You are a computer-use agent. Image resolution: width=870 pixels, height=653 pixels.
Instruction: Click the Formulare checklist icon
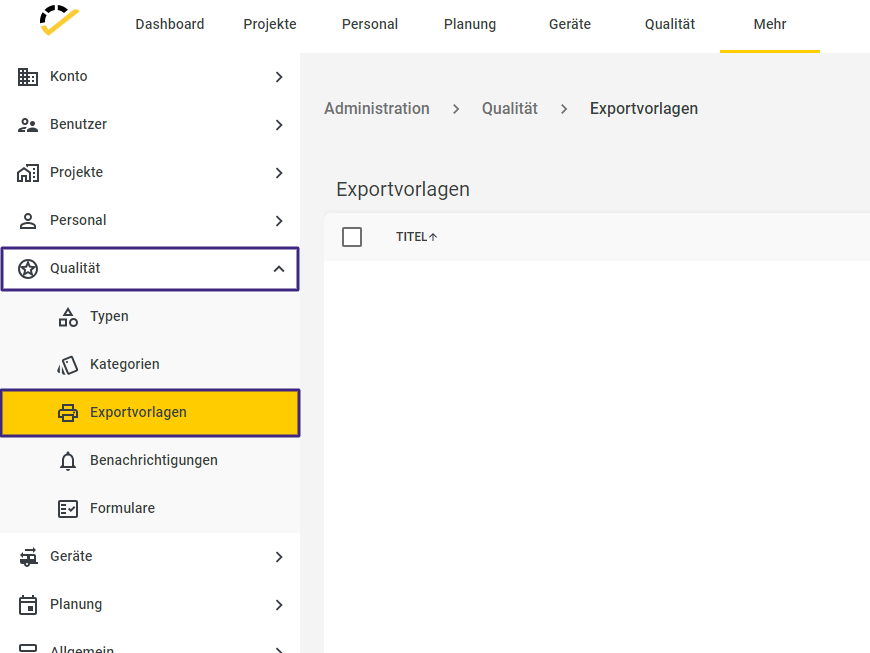(x=68, y=509)
